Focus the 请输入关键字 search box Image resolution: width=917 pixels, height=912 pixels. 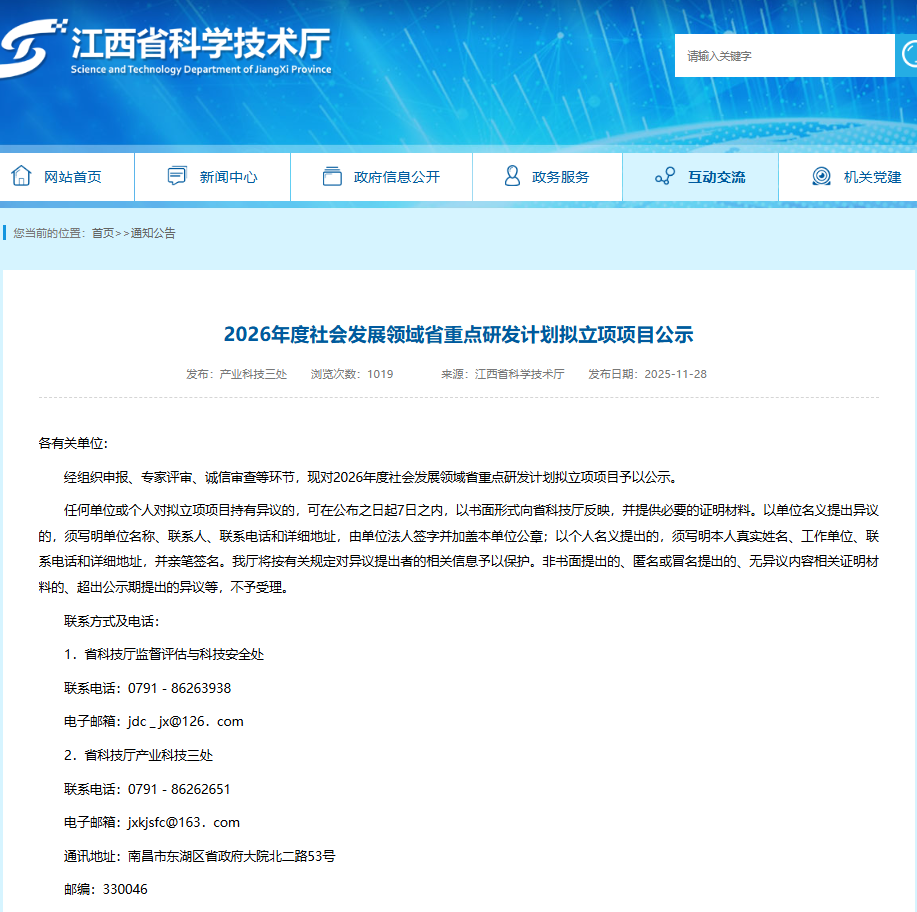(784, 56)
